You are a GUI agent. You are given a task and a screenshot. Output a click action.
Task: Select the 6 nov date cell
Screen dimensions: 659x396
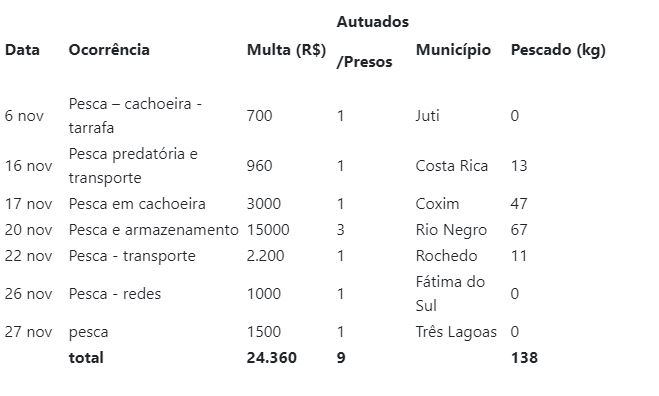click(x=24, y=116)
